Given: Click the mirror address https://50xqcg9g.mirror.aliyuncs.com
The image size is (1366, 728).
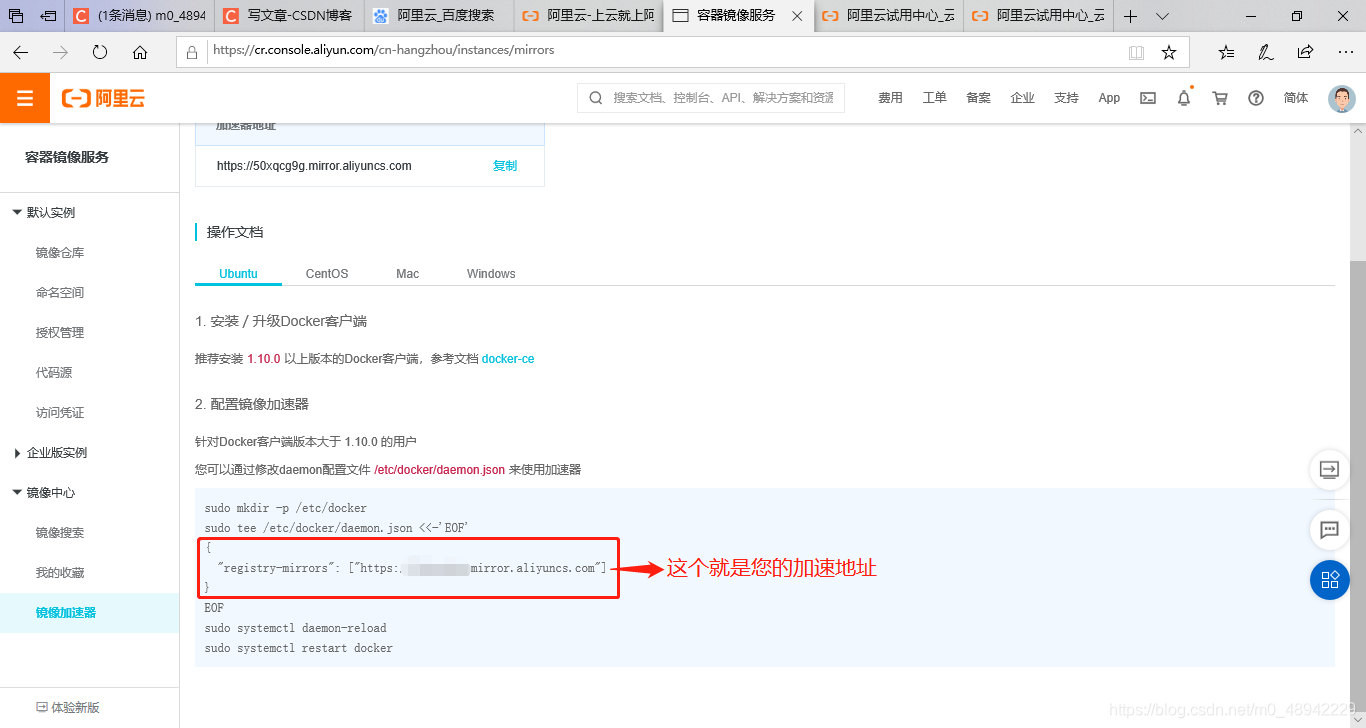Looking at the screenshot, I should click(x=314, y=166).
